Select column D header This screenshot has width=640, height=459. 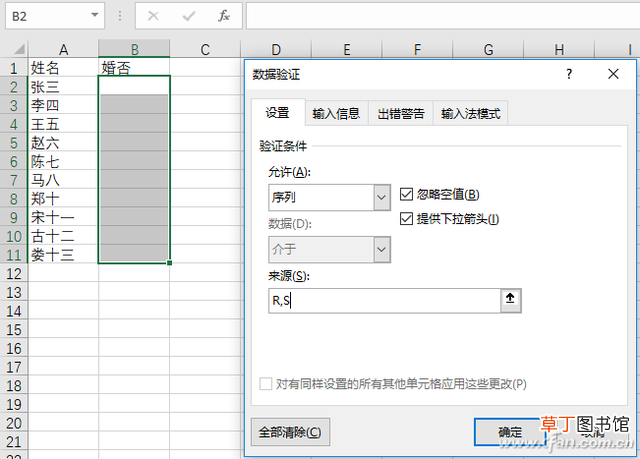tap(276, 49)
